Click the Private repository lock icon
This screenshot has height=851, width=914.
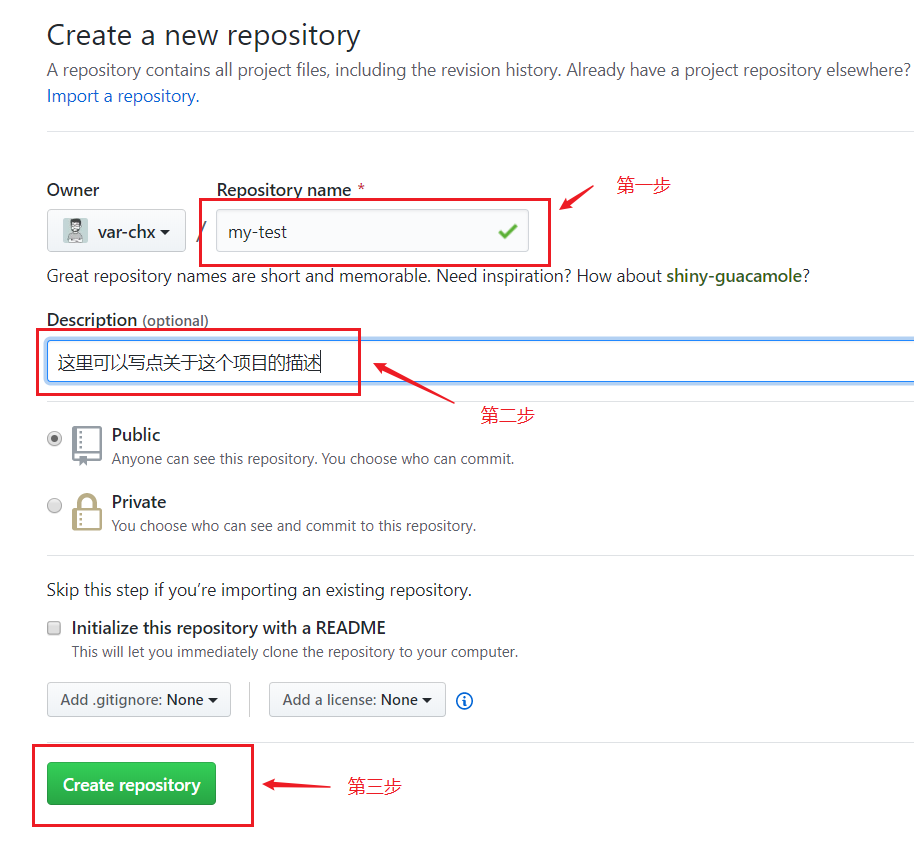(87, 511)
